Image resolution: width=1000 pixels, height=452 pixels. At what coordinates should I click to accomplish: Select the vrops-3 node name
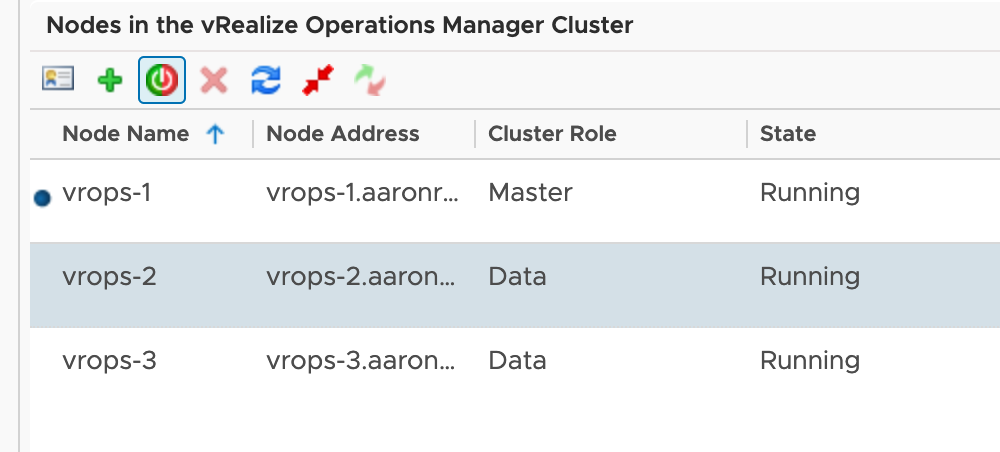click(109, 361)
